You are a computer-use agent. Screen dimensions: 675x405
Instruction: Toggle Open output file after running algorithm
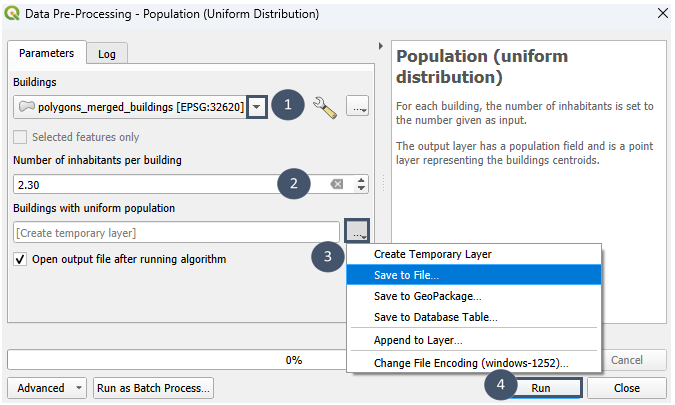(21, 259)
